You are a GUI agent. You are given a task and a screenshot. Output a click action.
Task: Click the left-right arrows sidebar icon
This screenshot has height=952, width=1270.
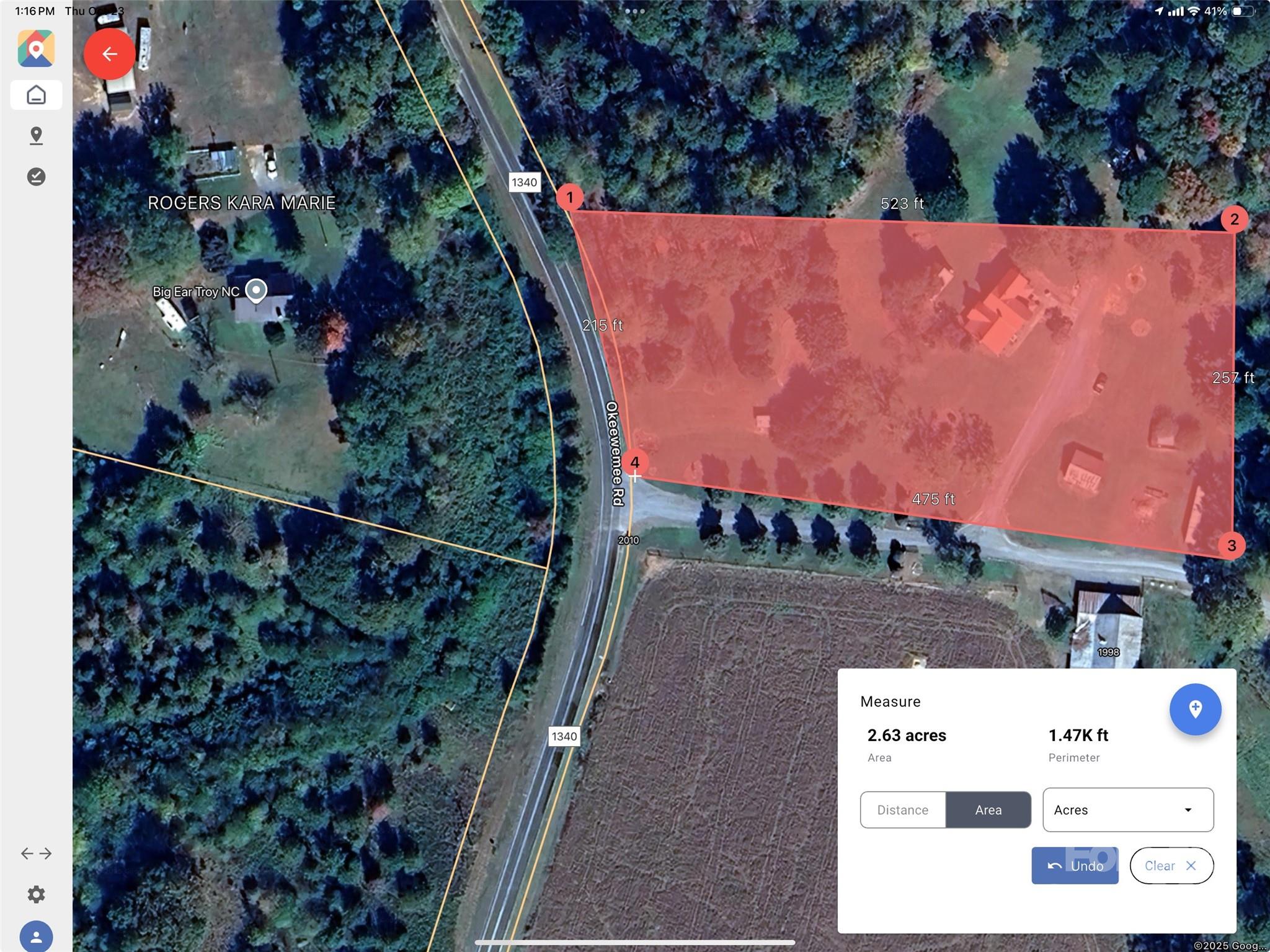(x=36, y=853)
